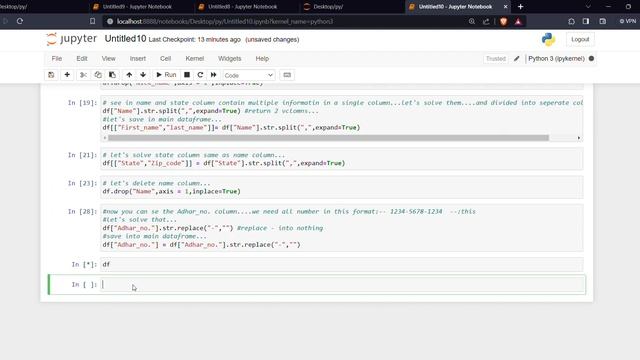
Task: Click the Python logo icon
Action: pos(548,40)
